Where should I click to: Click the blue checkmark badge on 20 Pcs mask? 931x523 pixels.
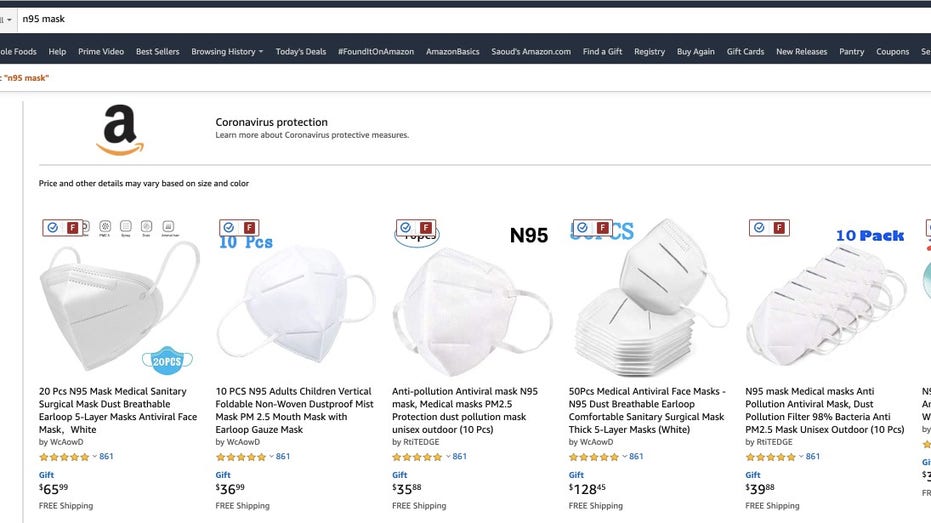(x=53, y=227)
